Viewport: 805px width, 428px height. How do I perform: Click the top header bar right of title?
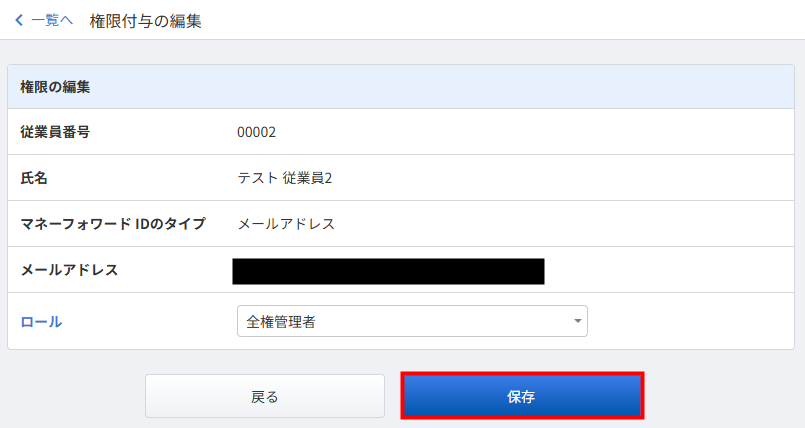pyautogui.click(x=500, y=20)
